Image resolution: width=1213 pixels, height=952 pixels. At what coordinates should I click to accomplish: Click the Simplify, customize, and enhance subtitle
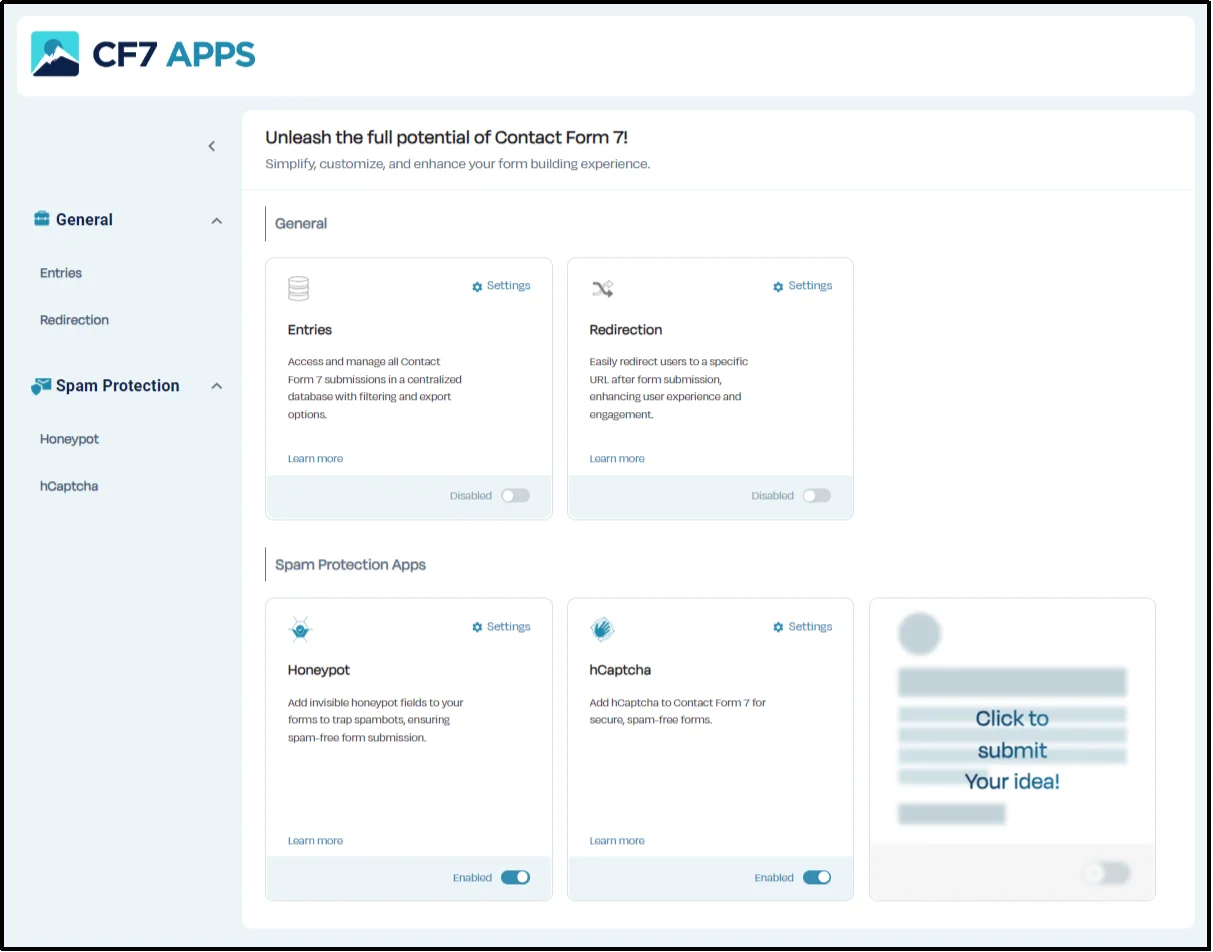point(458,164)
